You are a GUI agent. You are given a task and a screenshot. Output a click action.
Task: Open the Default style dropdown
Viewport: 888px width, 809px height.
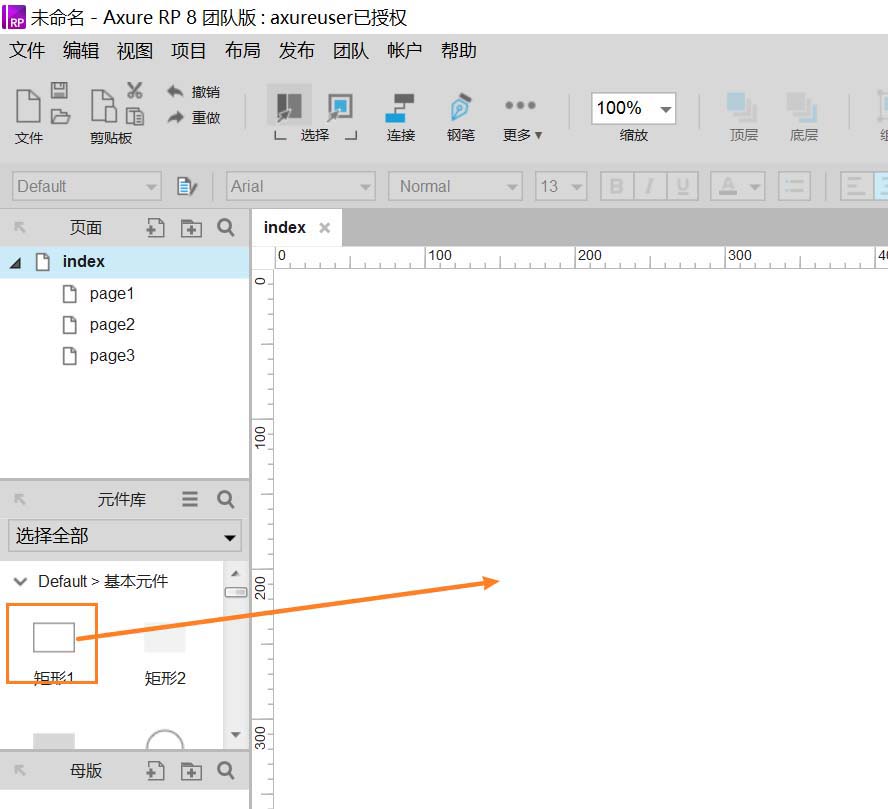pyautogui.click(x=87, y=186)
